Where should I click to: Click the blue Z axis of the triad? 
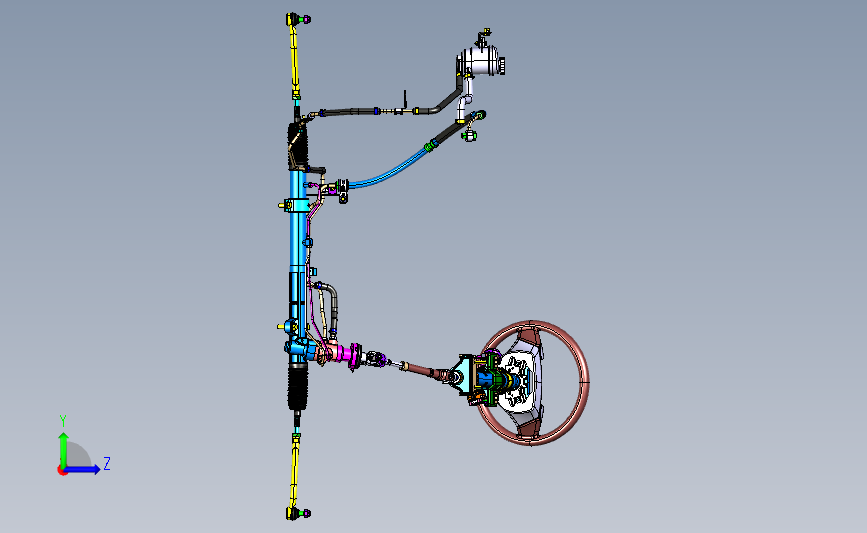[x=82, y=469]
